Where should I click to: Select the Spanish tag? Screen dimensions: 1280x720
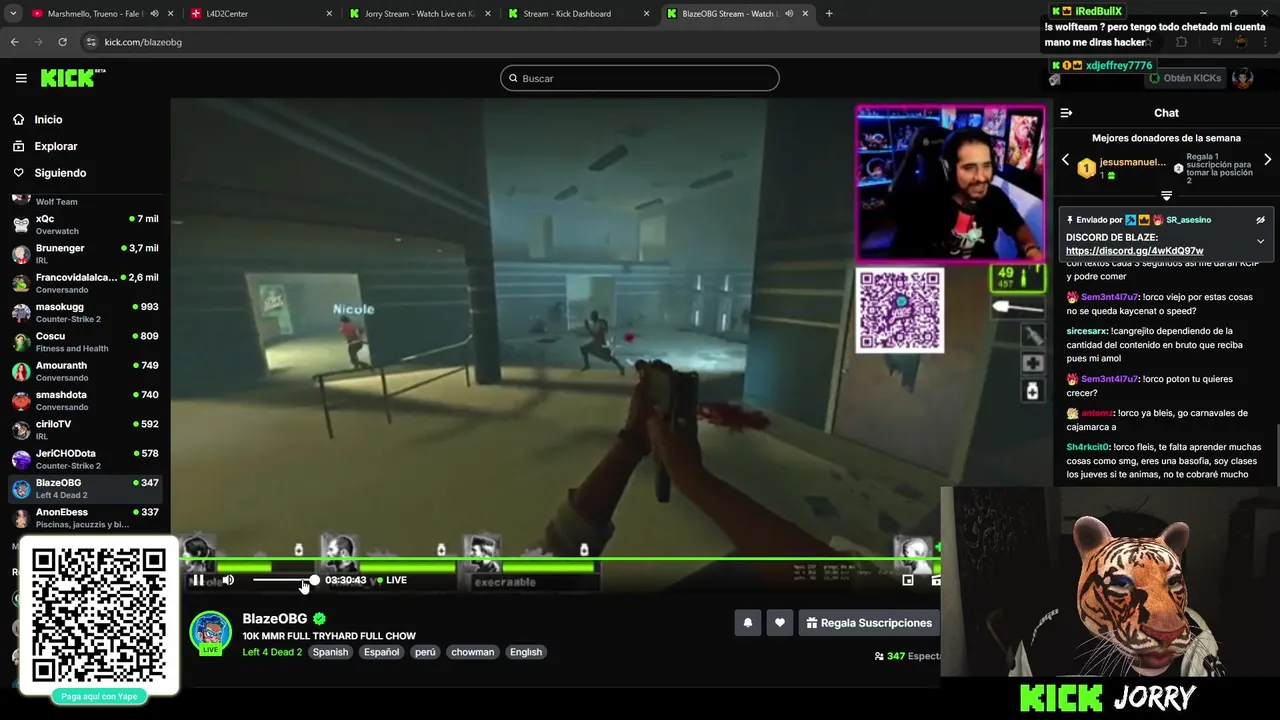point(330,652)
